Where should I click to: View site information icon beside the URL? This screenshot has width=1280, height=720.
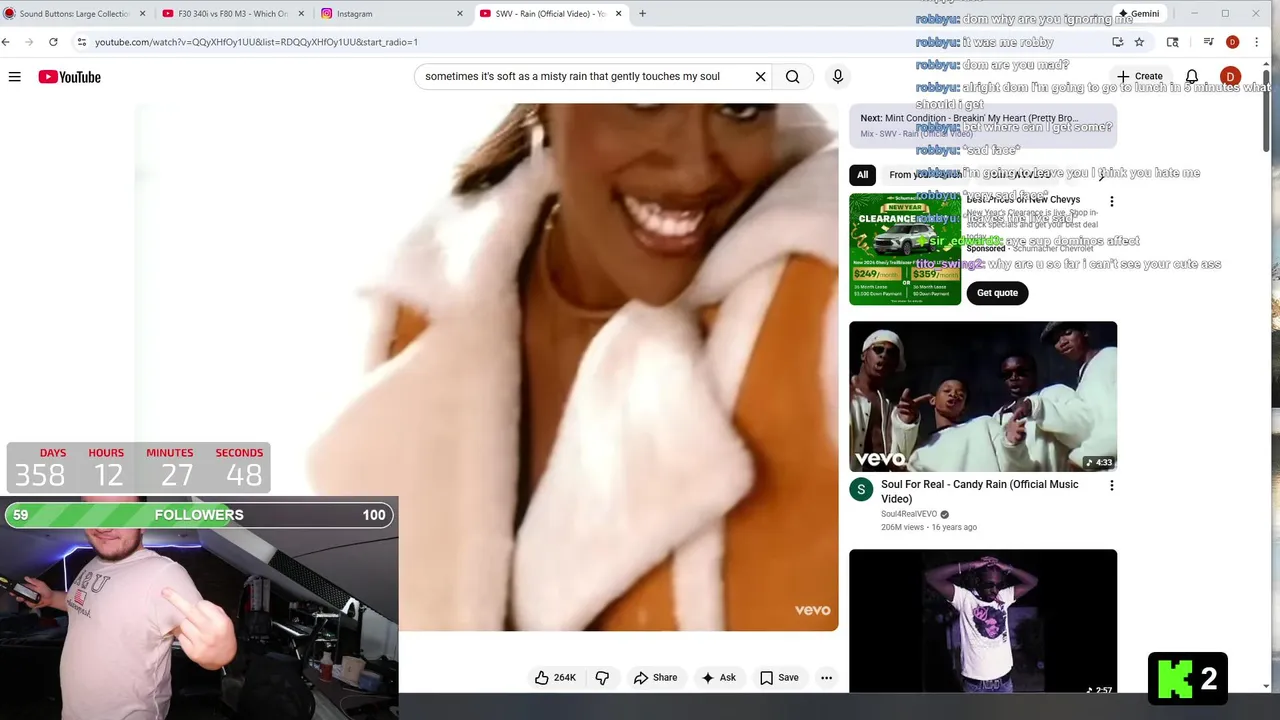click(82, 42)
